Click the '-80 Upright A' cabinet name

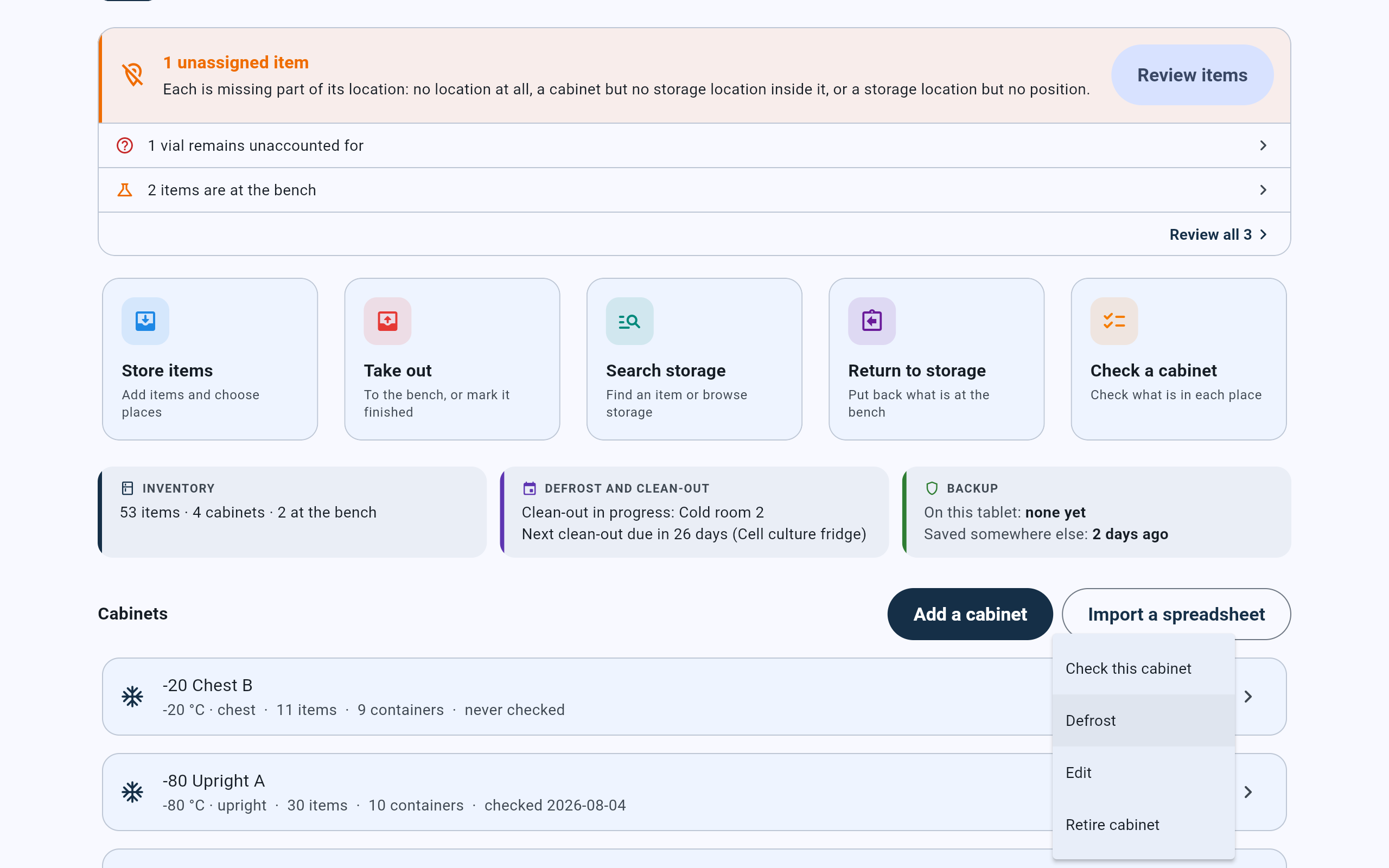click(x=214, y=781)
